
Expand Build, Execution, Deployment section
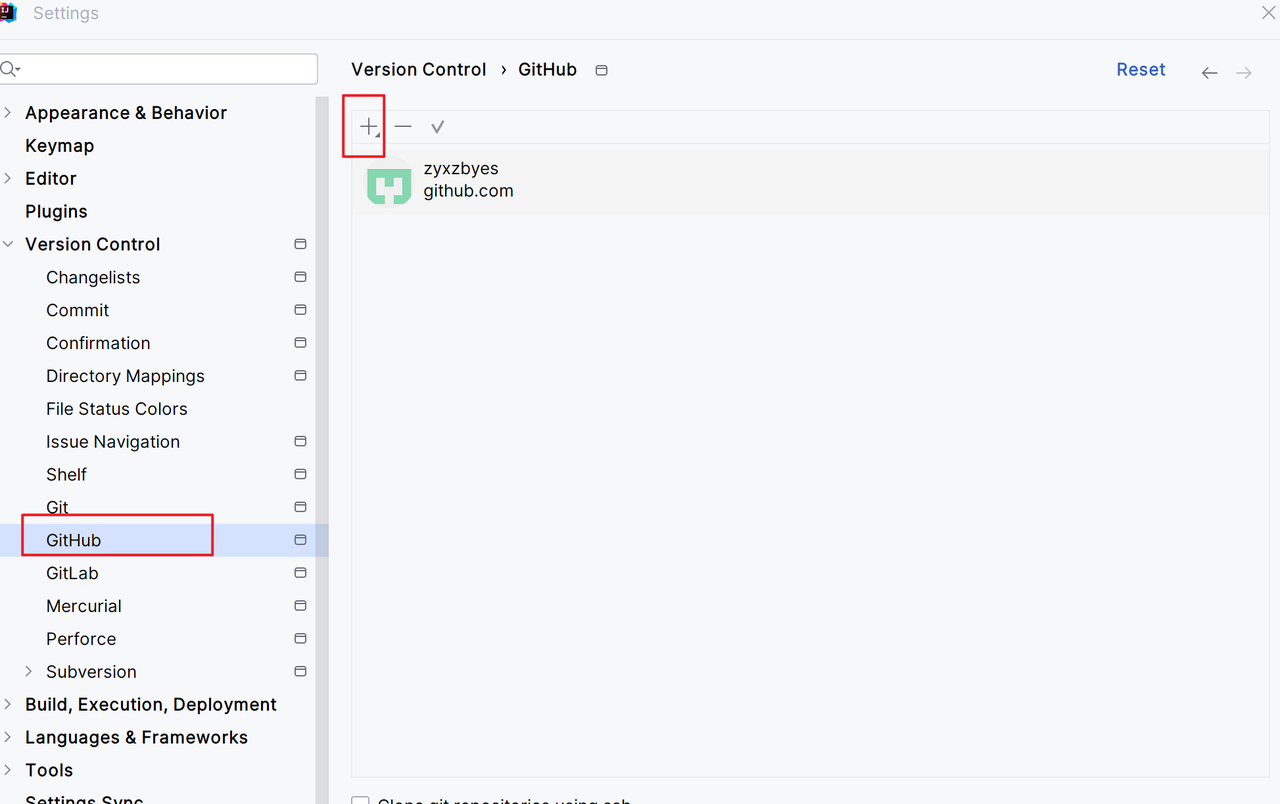pyautogui.click(x=8, y=705)
